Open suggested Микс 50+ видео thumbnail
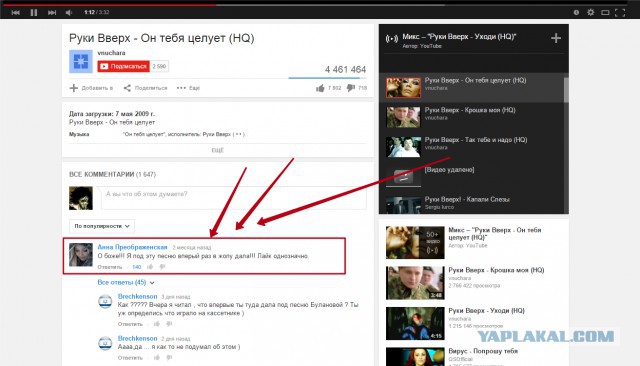Screen dimensions: 640x366 pyautogui.click(x=415, y=243)
